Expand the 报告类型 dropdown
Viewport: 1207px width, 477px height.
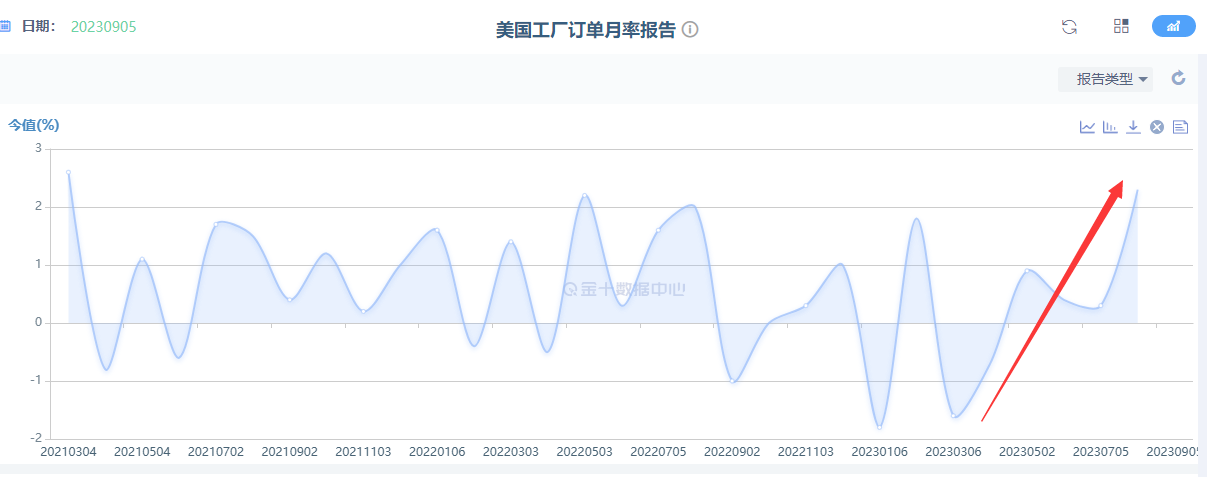click(1105, 79)
